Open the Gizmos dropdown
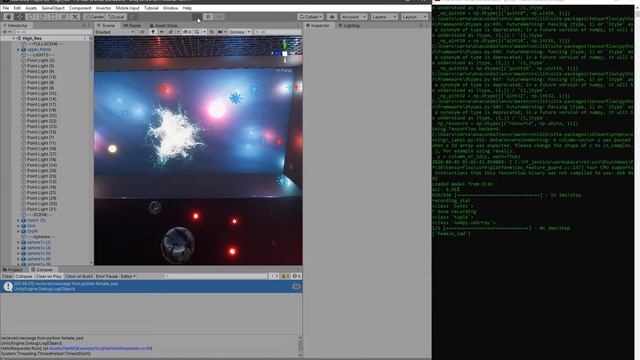The width and height of the screenshot is (640, 360). tap(239, 32)
